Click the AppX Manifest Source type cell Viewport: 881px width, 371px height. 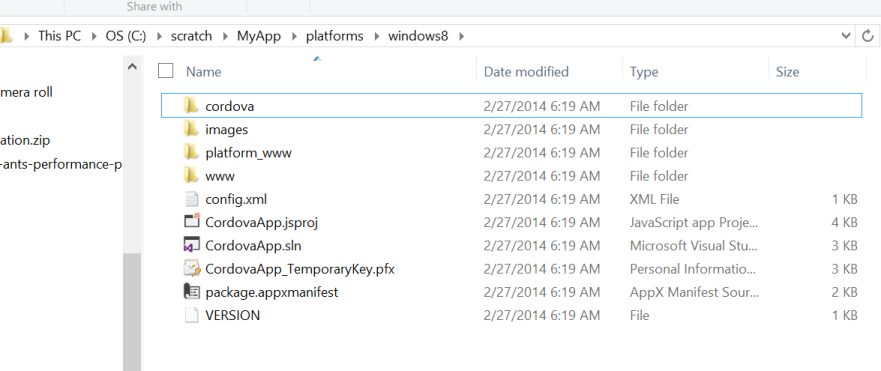coord(694,292)
